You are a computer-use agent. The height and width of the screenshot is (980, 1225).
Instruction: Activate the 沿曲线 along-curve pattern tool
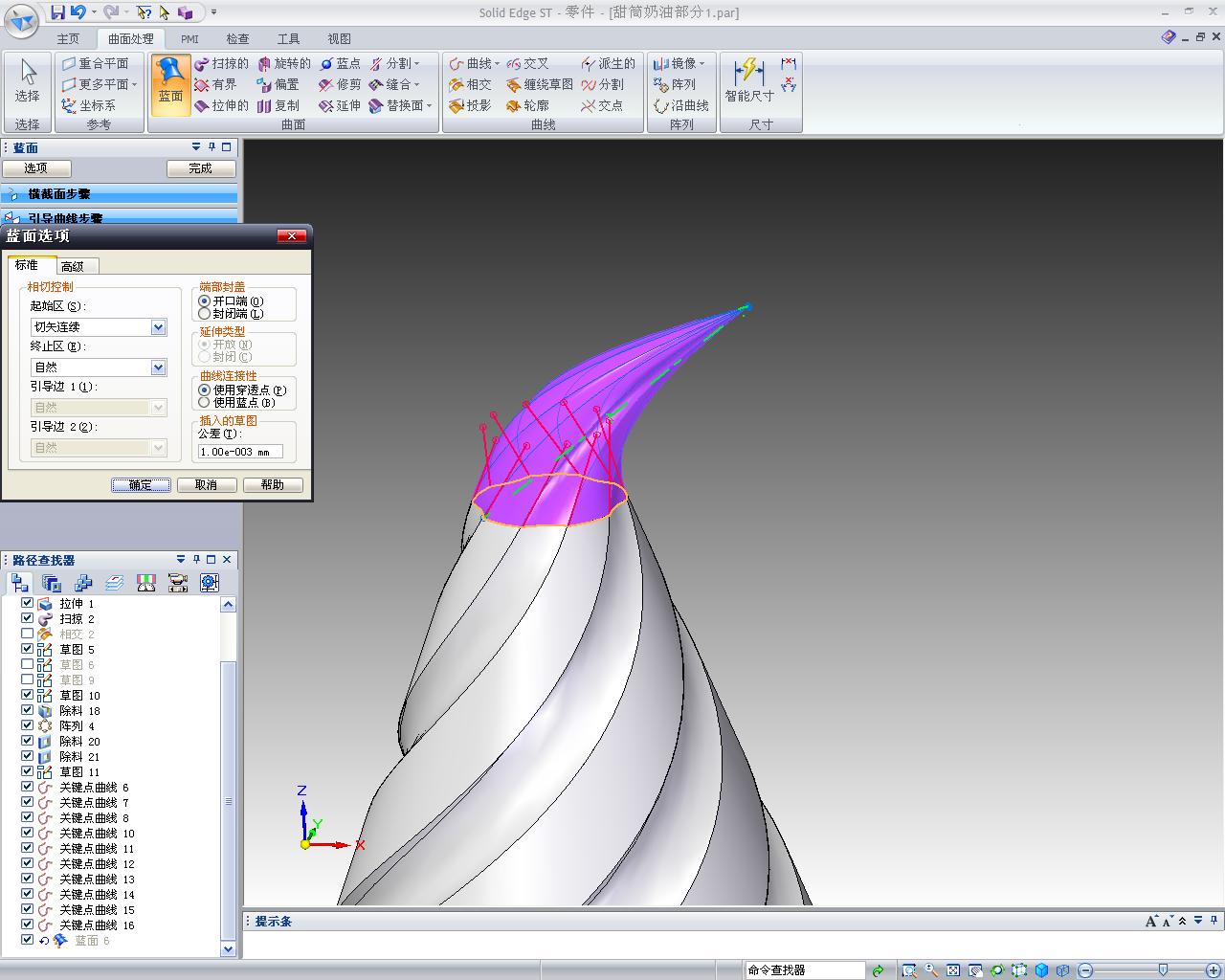680,105
